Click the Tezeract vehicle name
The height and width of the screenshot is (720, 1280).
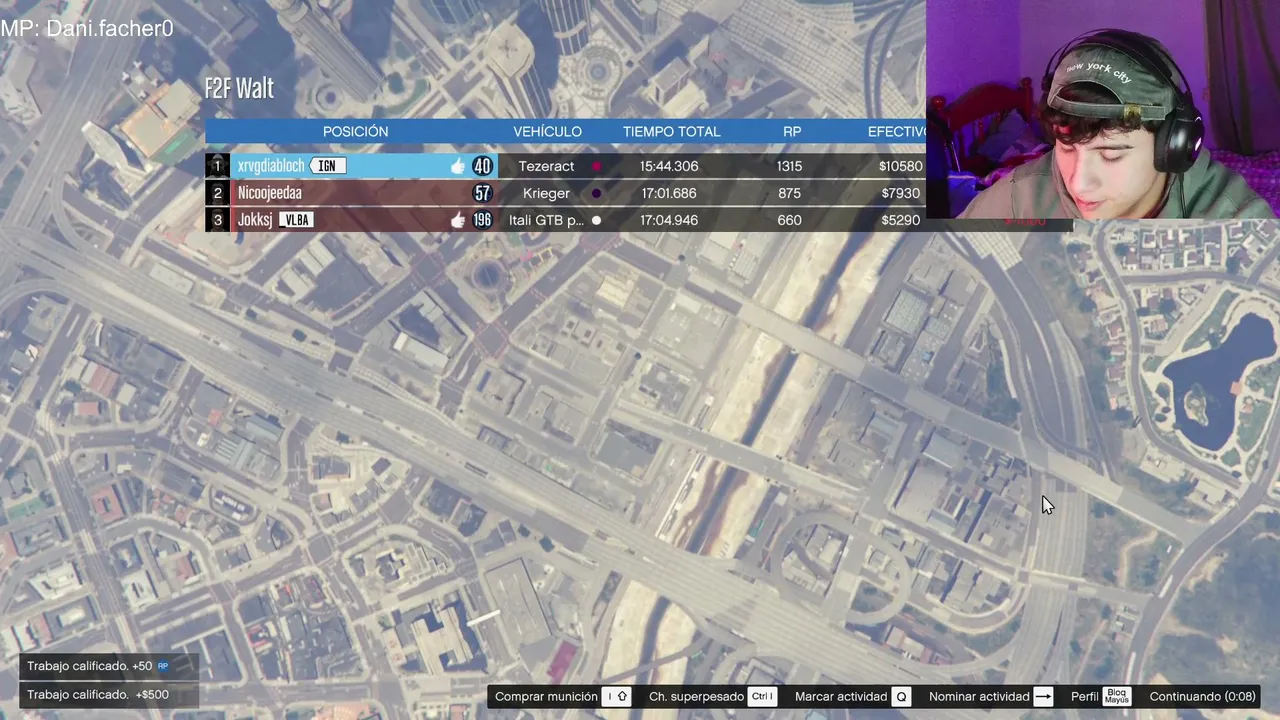(546, 166)
